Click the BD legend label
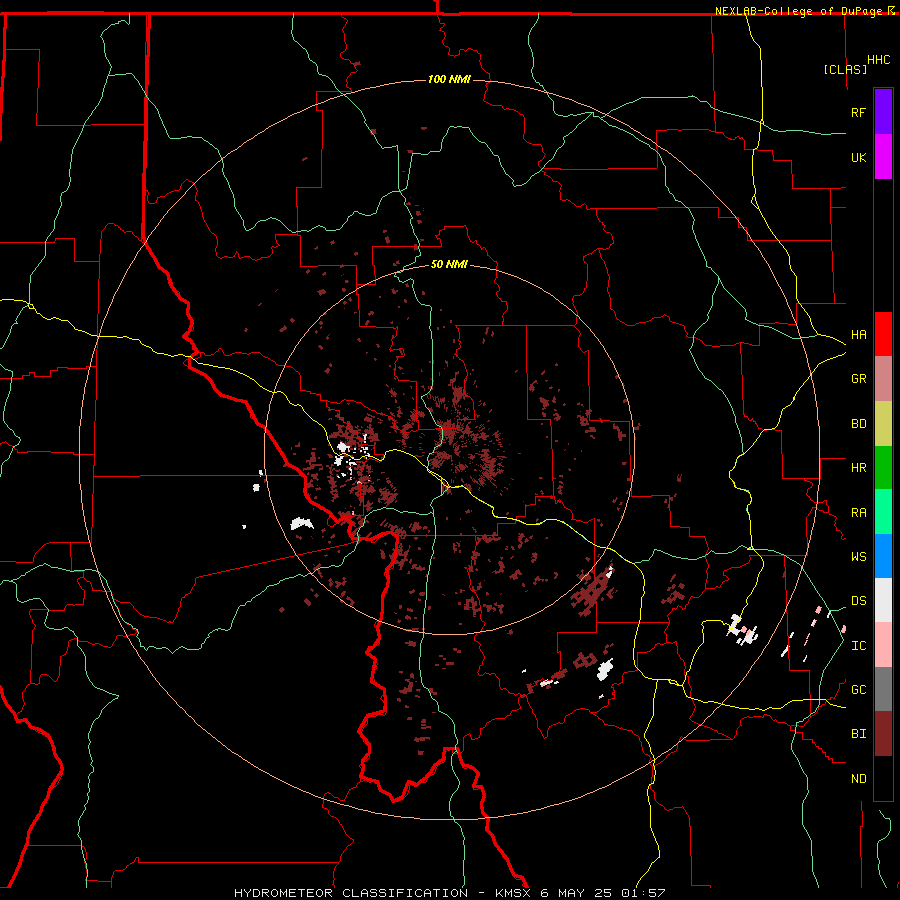 coord(858,424)
